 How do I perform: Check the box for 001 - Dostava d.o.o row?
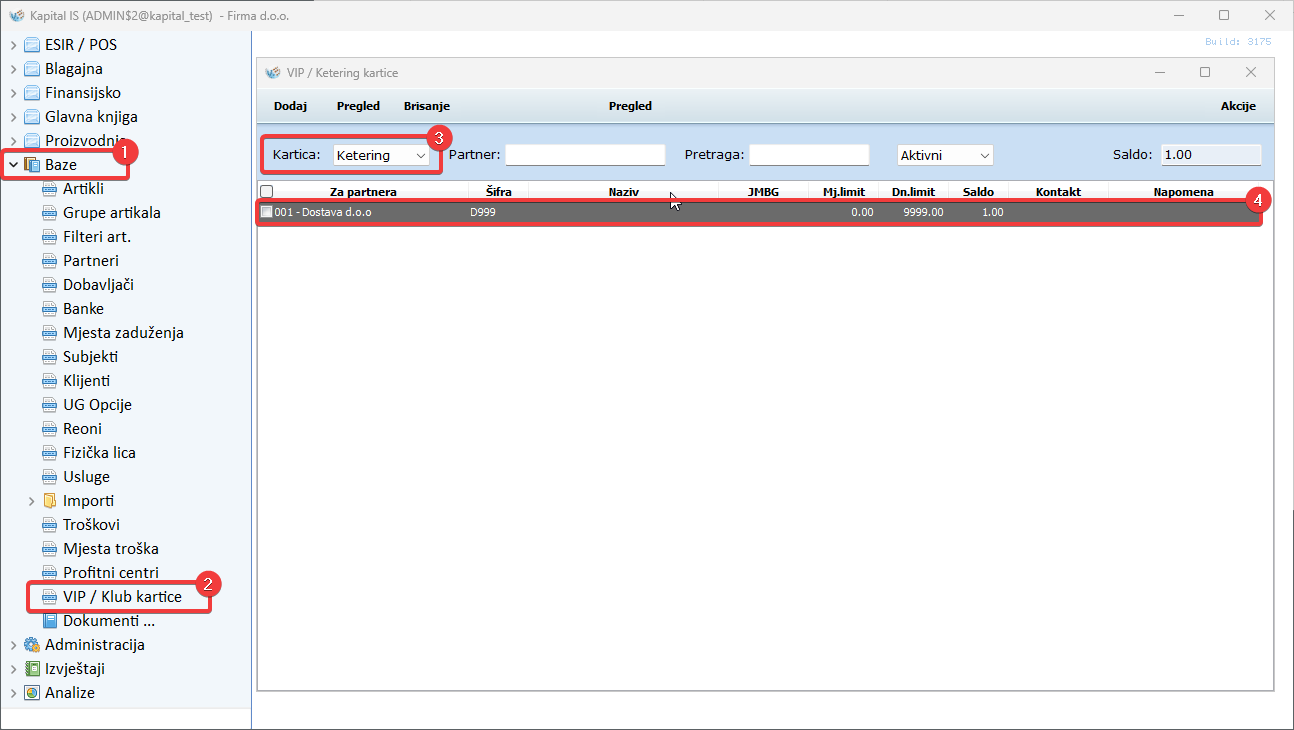coord(266,212)
